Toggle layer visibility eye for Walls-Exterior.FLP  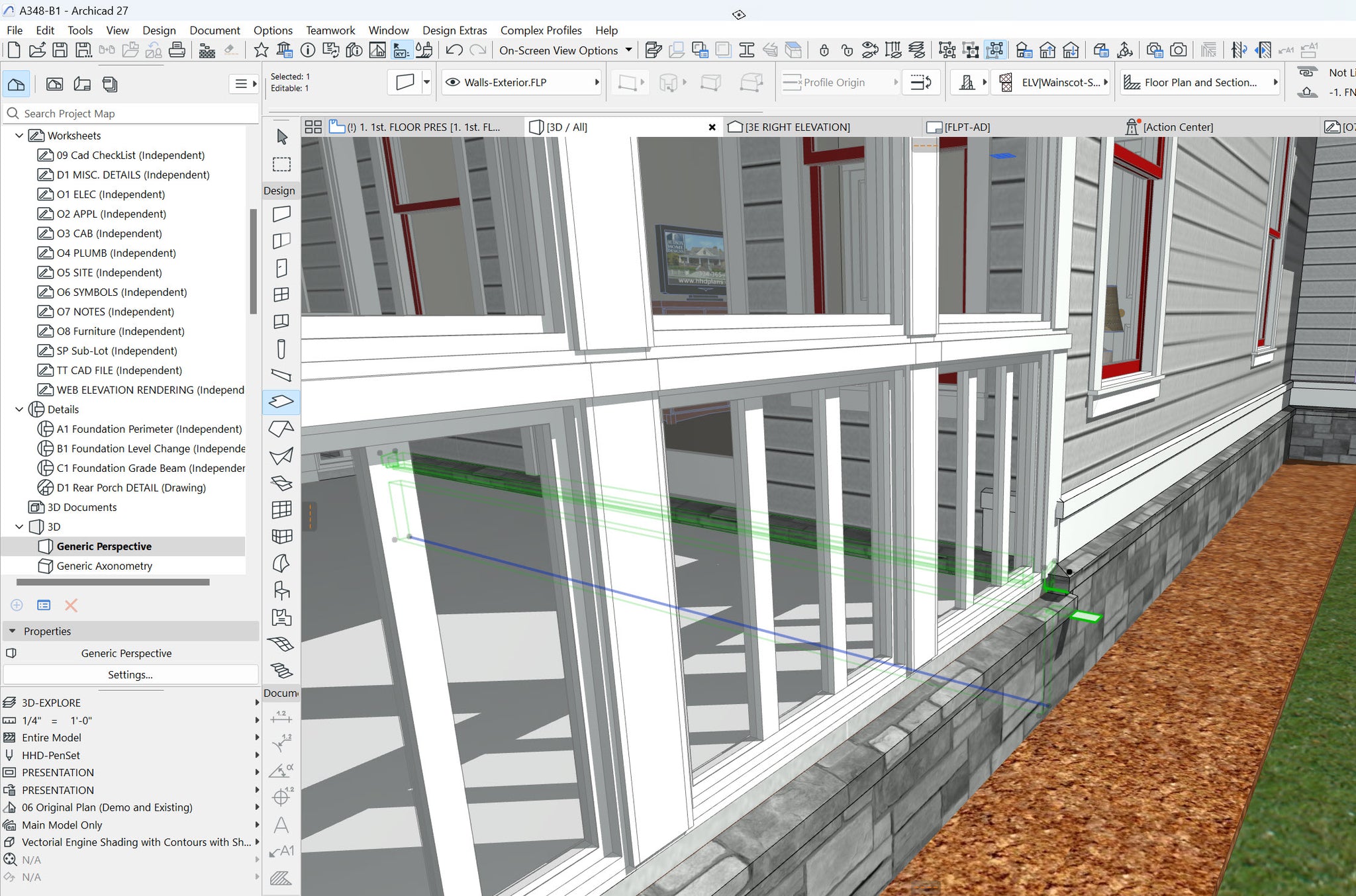[453, 82]
